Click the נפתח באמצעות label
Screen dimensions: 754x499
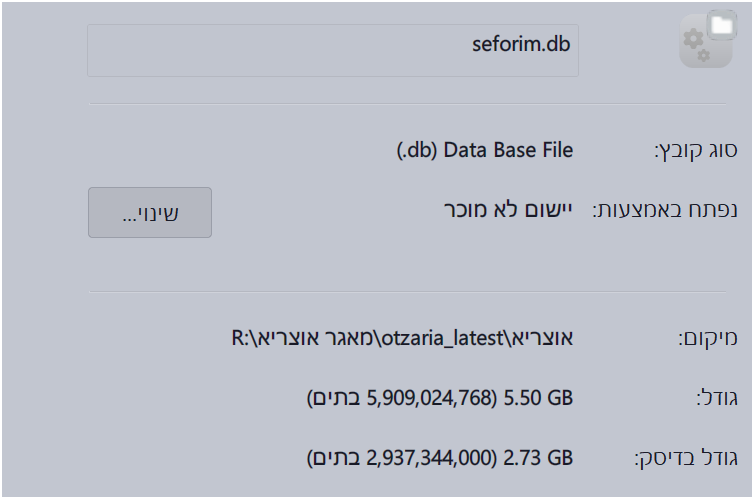click(666, 211)
